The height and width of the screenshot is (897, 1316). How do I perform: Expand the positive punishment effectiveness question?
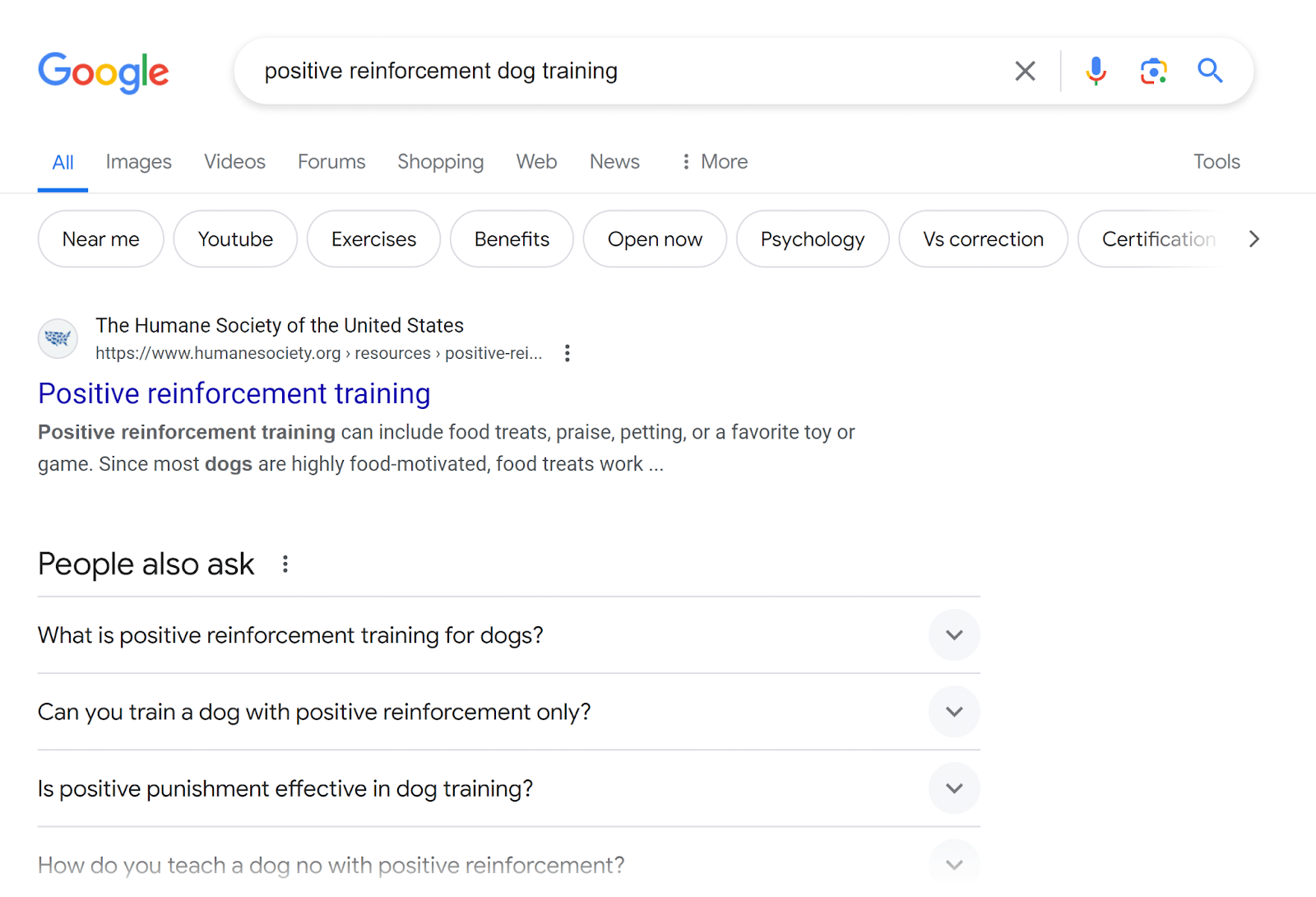[954, 788]
